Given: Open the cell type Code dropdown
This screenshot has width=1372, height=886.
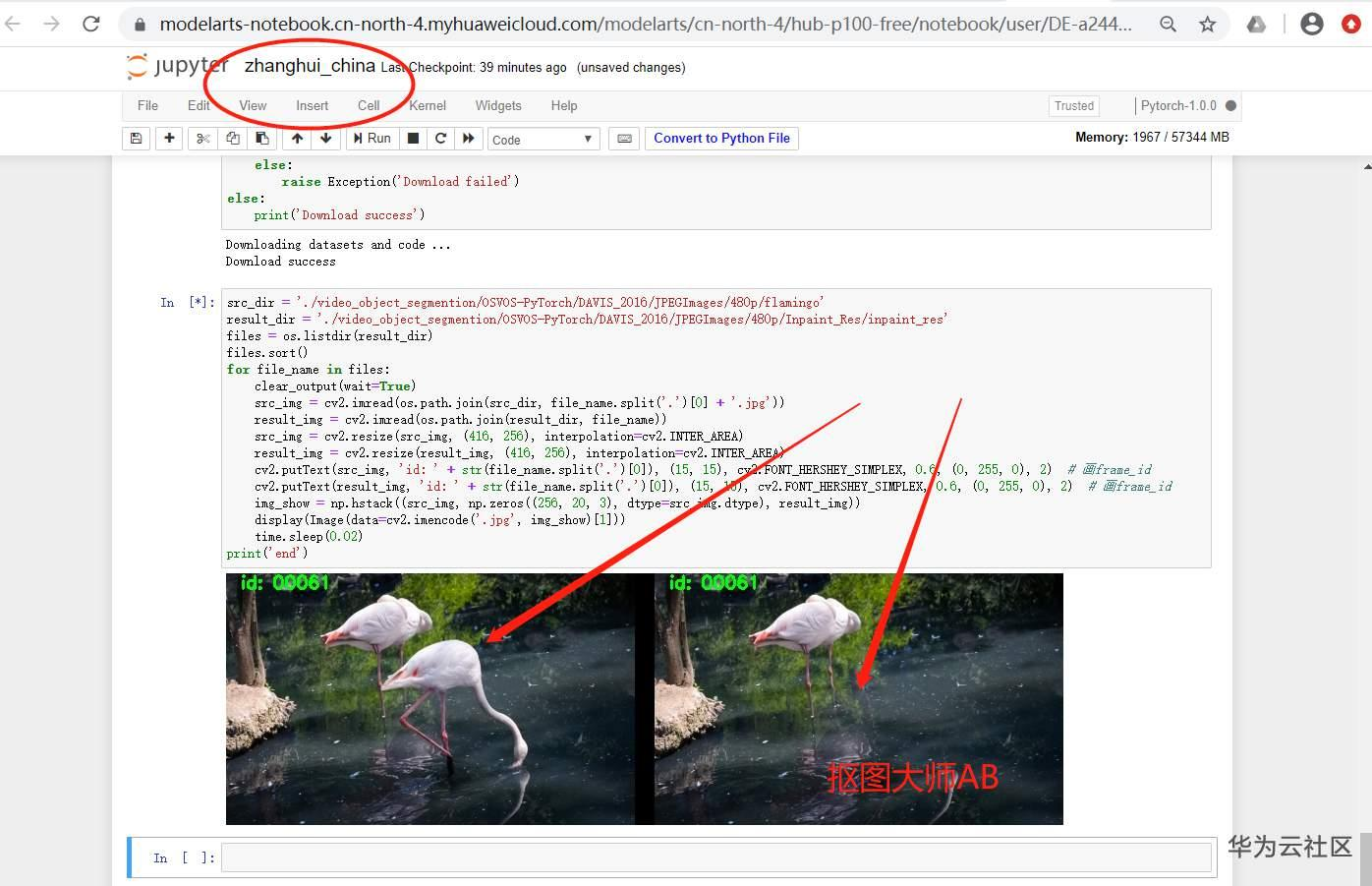Looking at the screenshot, I should point(543,140).
